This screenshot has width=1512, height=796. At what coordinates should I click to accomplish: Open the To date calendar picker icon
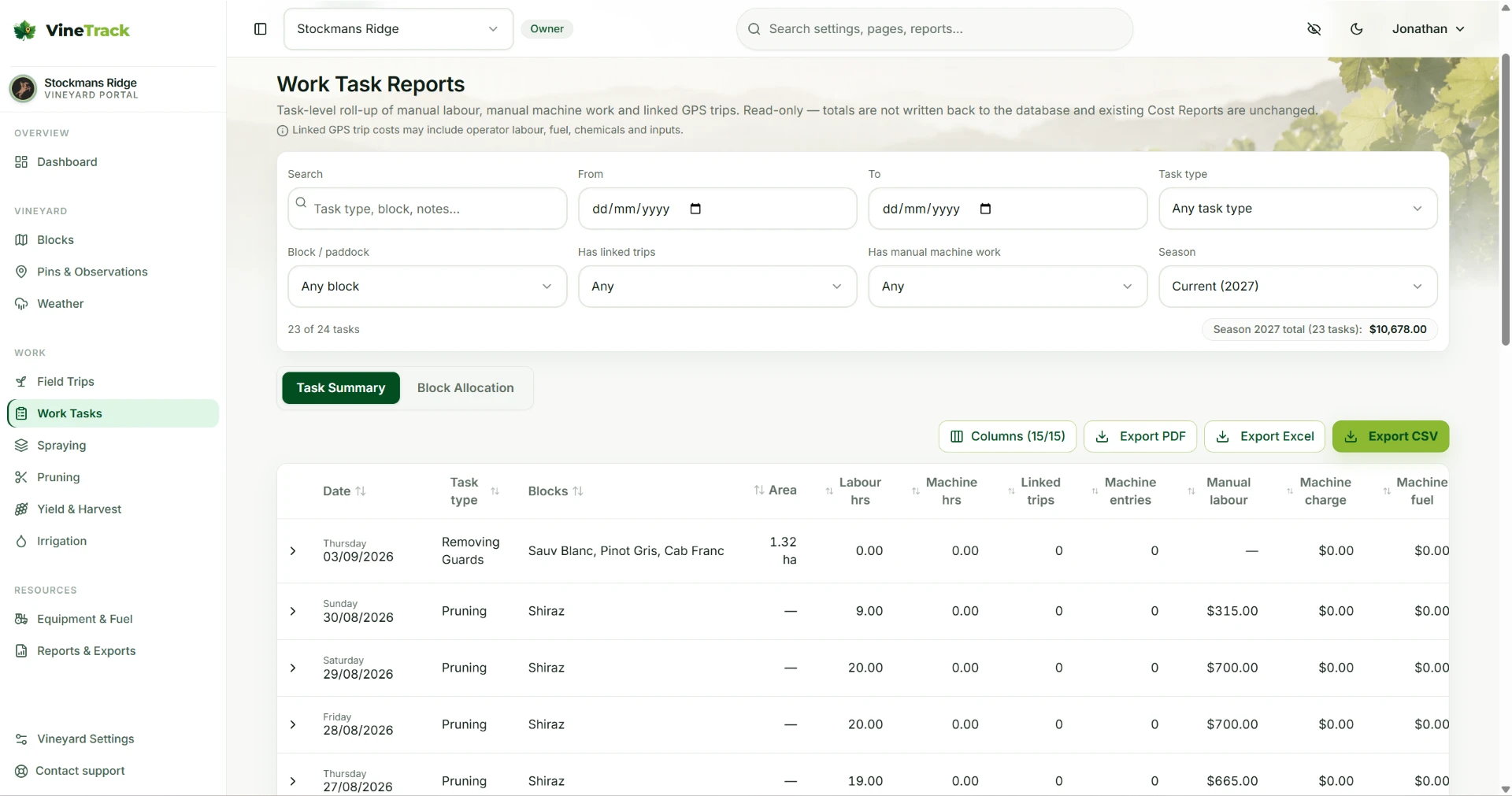coord(985,209)
